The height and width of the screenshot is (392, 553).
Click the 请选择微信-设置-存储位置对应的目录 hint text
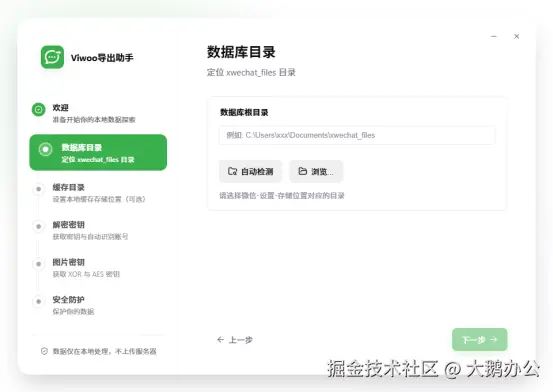tap(281, 195)
